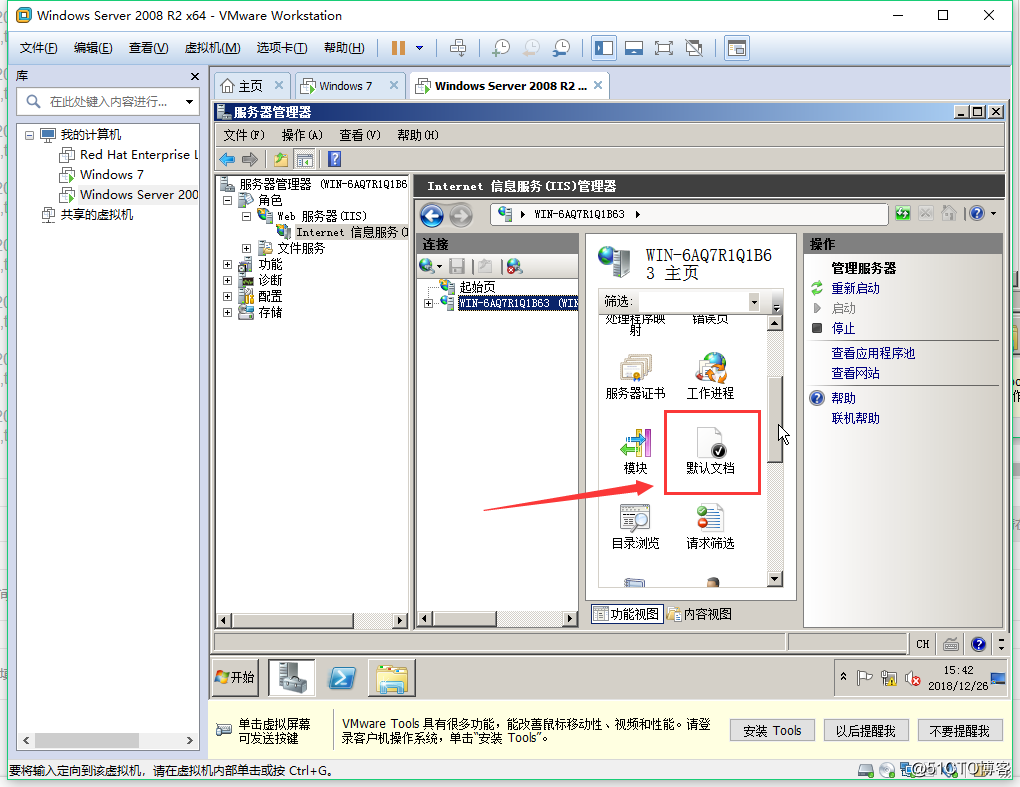Click the IIS manager forward navigation arrow

(x=461, y=215)
